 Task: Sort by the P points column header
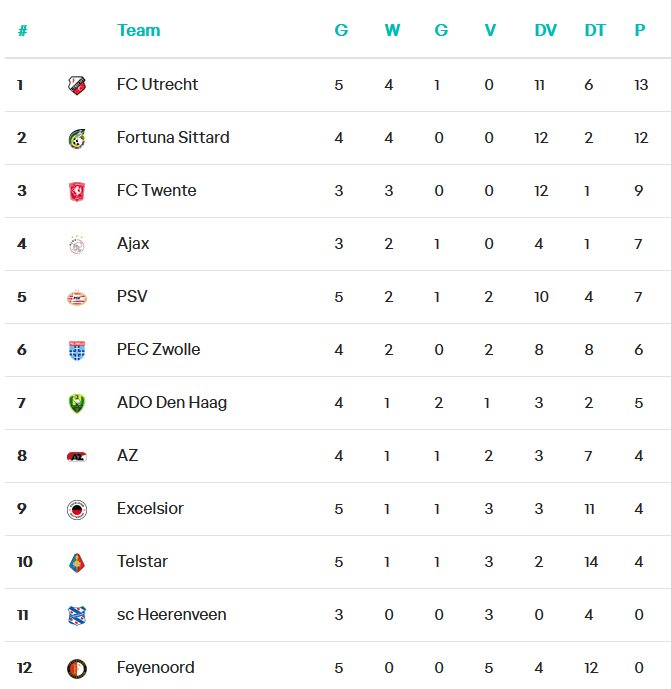[640, 30]
